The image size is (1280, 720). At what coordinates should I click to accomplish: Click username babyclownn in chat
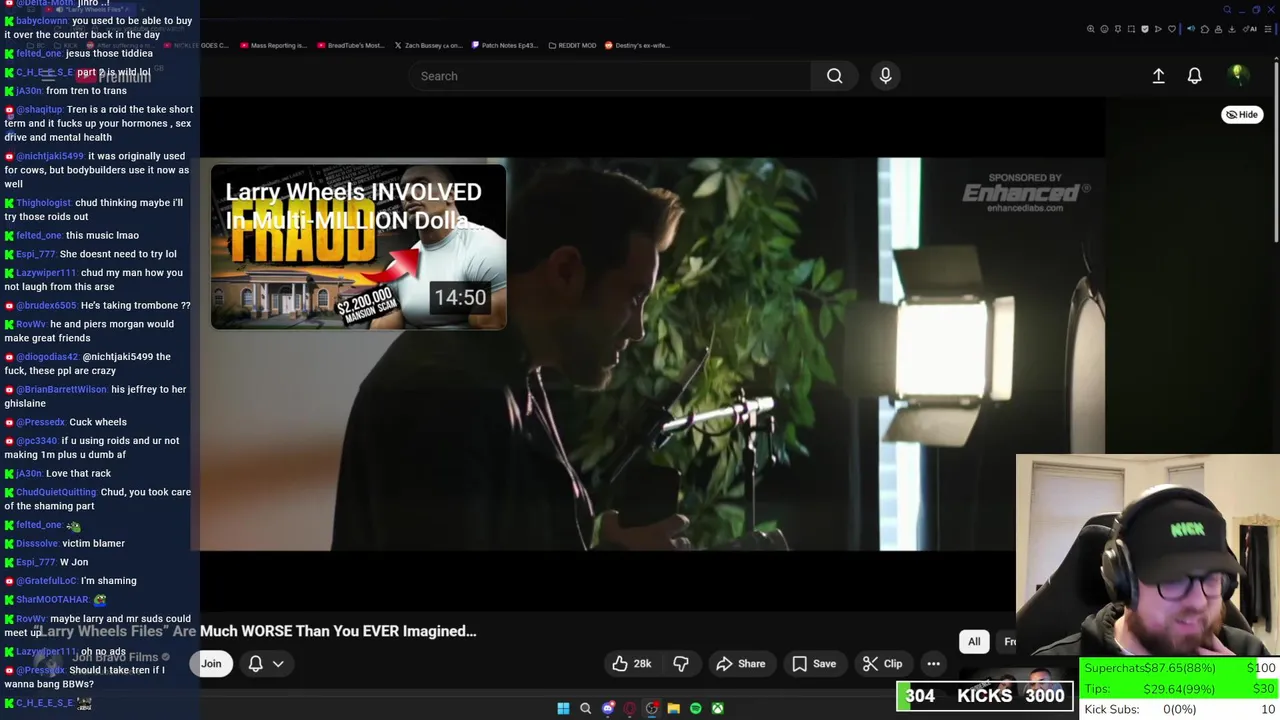[x=42, y=21]
